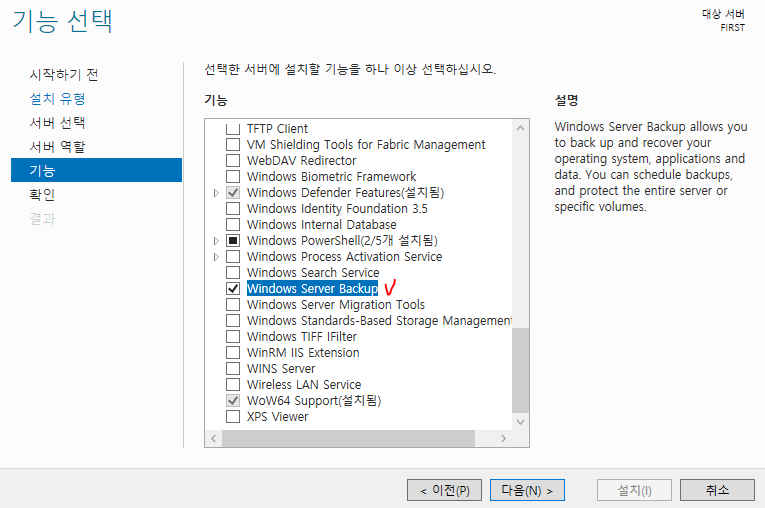Check Windows Server Migration Tools box
Image resolution: width=765 pixels, height=508 pixels.
pyautogui.click(x=233, y=305)
